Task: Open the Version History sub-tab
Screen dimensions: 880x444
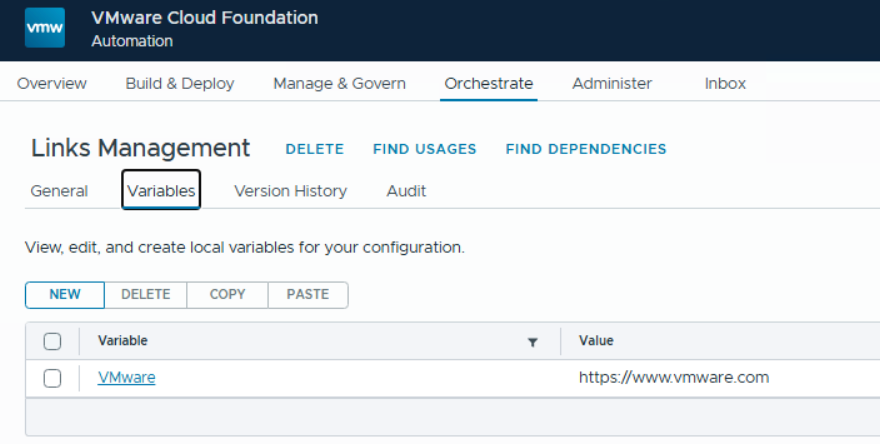Action: tap(290, 191)
